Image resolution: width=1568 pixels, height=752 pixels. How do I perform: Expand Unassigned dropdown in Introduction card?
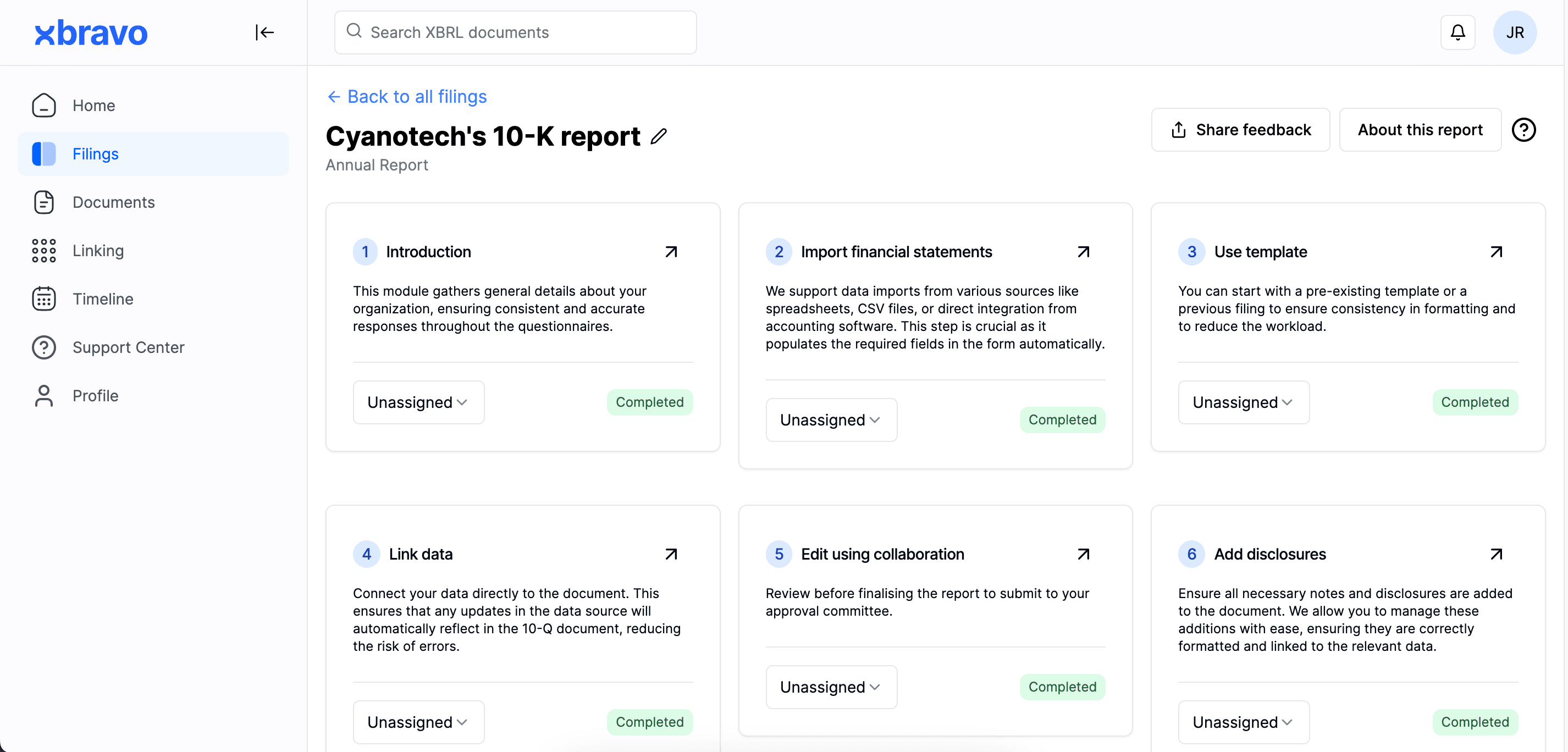[418, 402]
